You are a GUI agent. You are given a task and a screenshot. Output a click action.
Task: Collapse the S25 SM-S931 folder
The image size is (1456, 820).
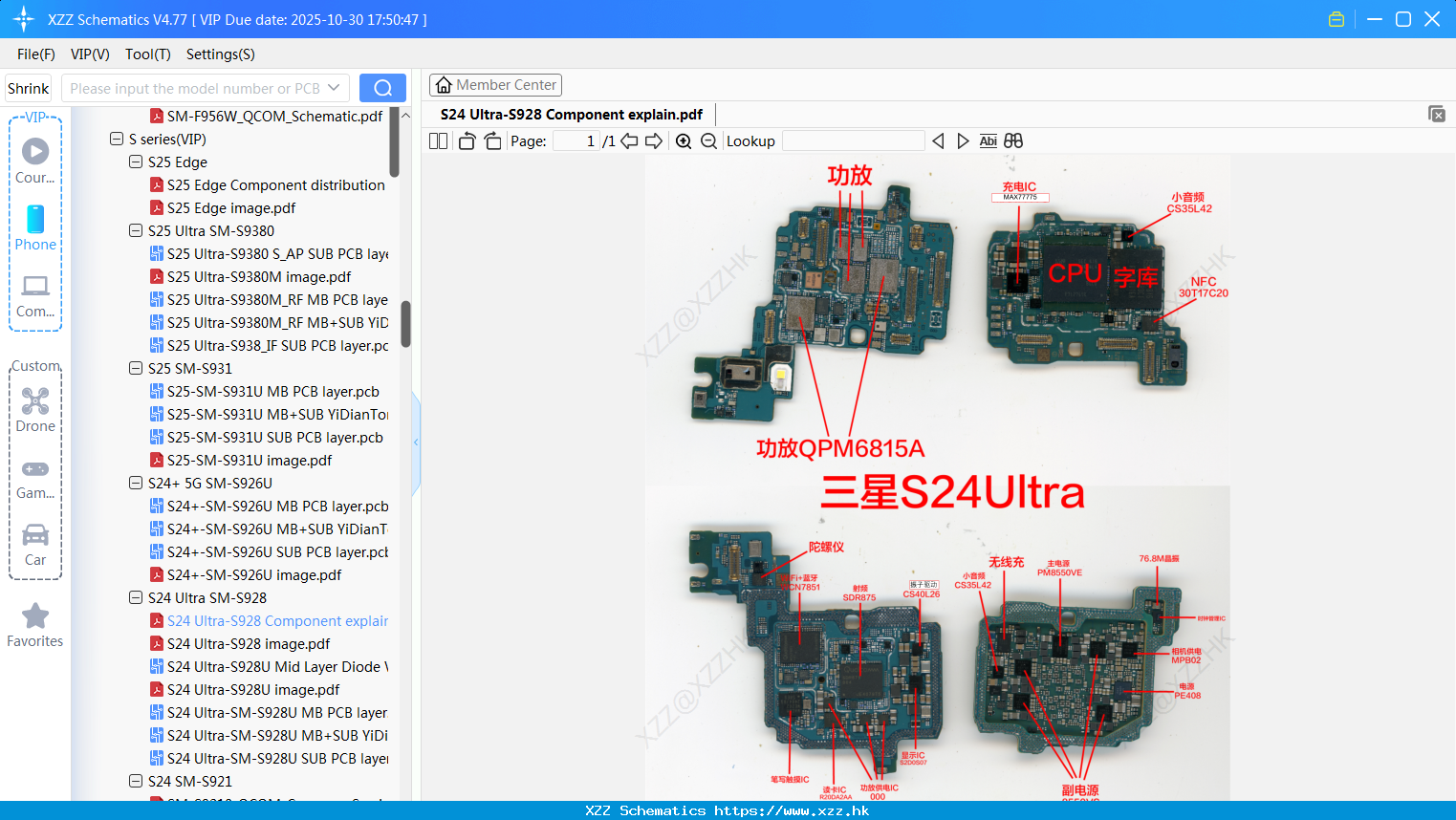point(136,368)
